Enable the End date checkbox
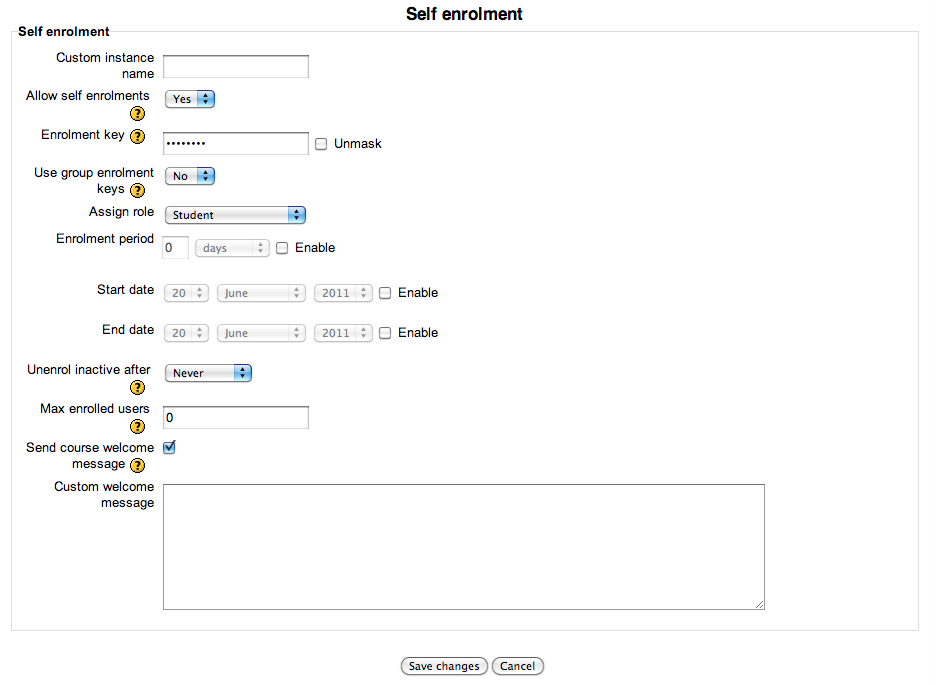The image size is (936, 686). pos(385,333)
